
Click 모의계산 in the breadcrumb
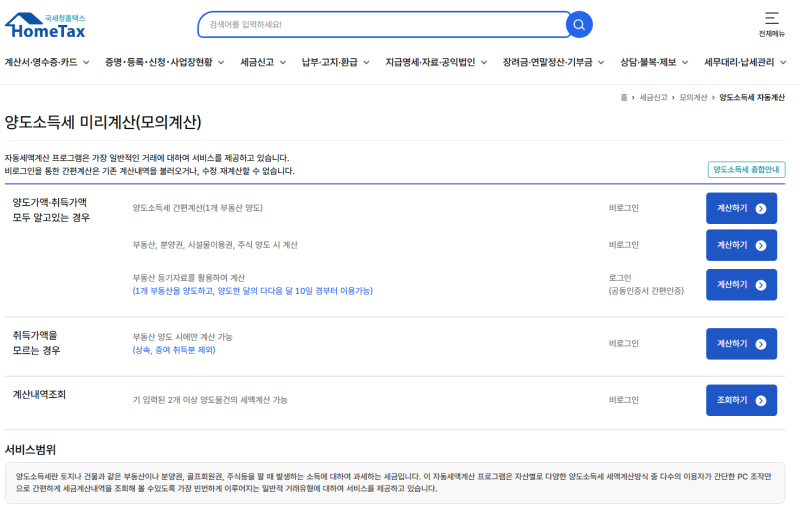(x=693, y=97)
